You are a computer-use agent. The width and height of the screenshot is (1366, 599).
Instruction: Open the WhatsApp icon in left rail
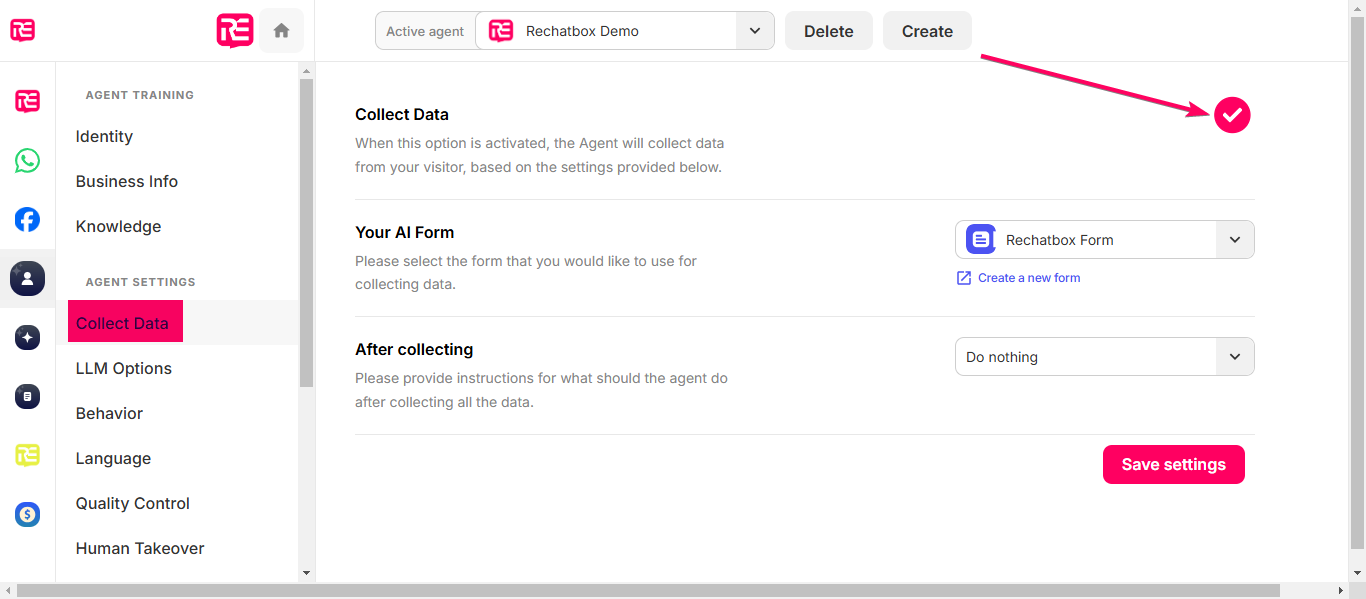(x=27, y=160)
